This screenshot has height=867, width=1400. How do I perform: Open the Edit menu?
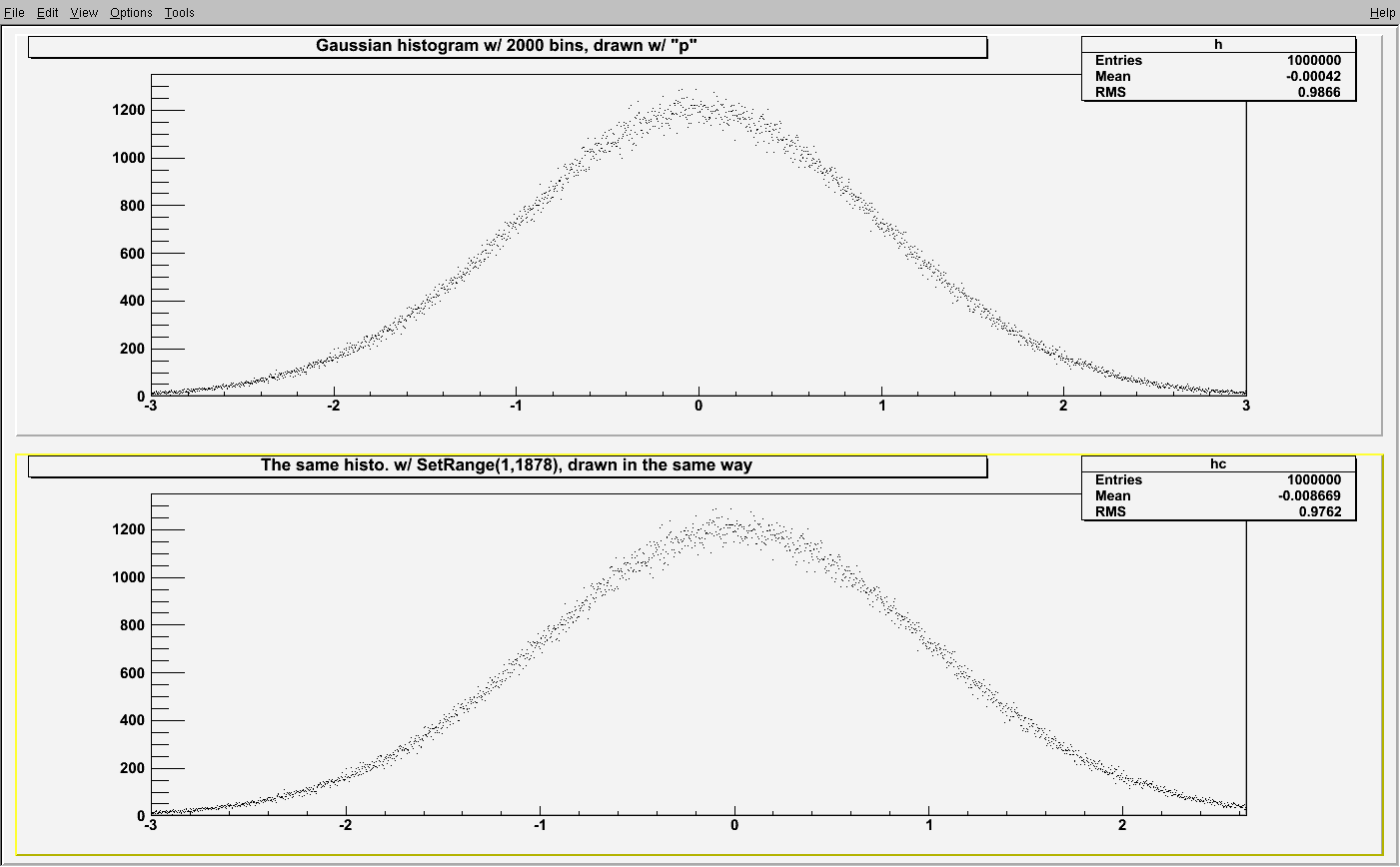click(47, 13)
